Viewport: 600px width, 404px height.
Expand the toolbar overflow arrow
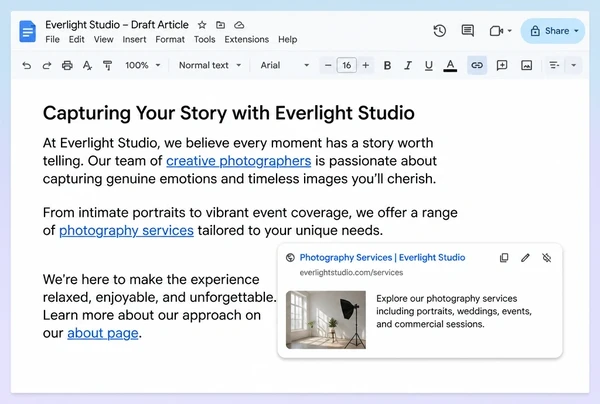[574, 65]
